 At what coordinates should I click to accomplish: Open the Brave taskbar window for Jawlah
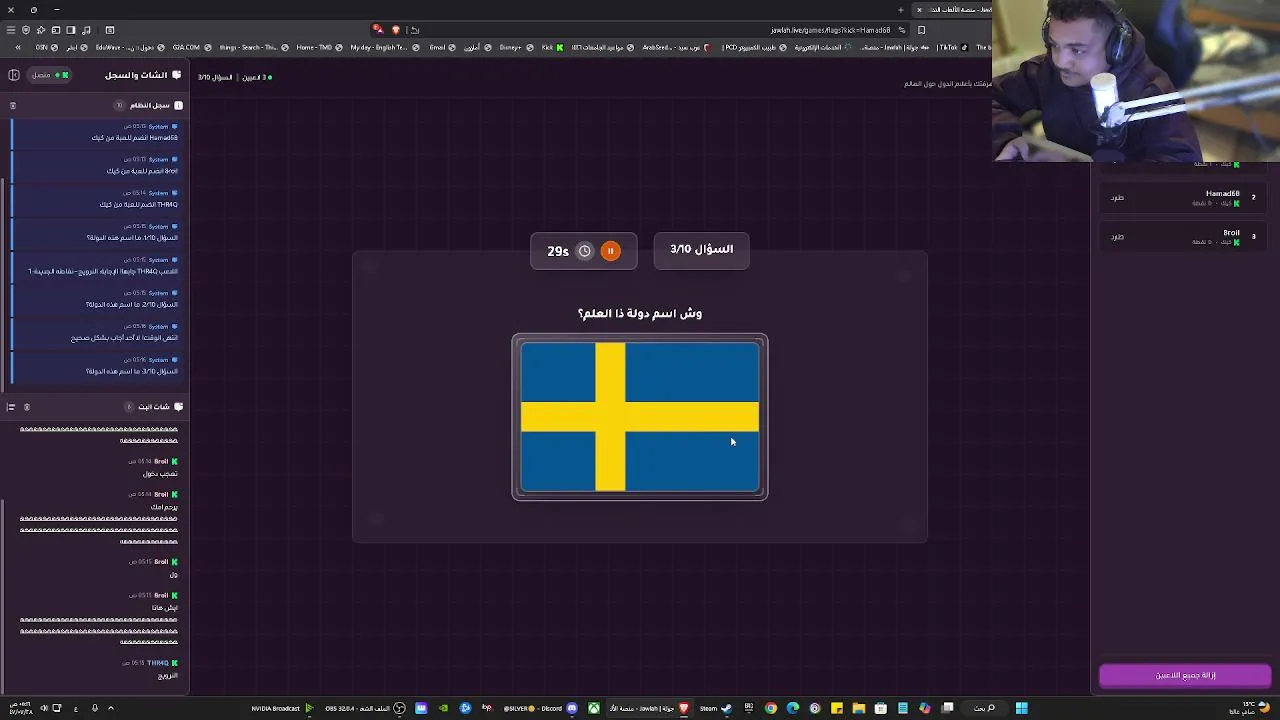(649, 708)
